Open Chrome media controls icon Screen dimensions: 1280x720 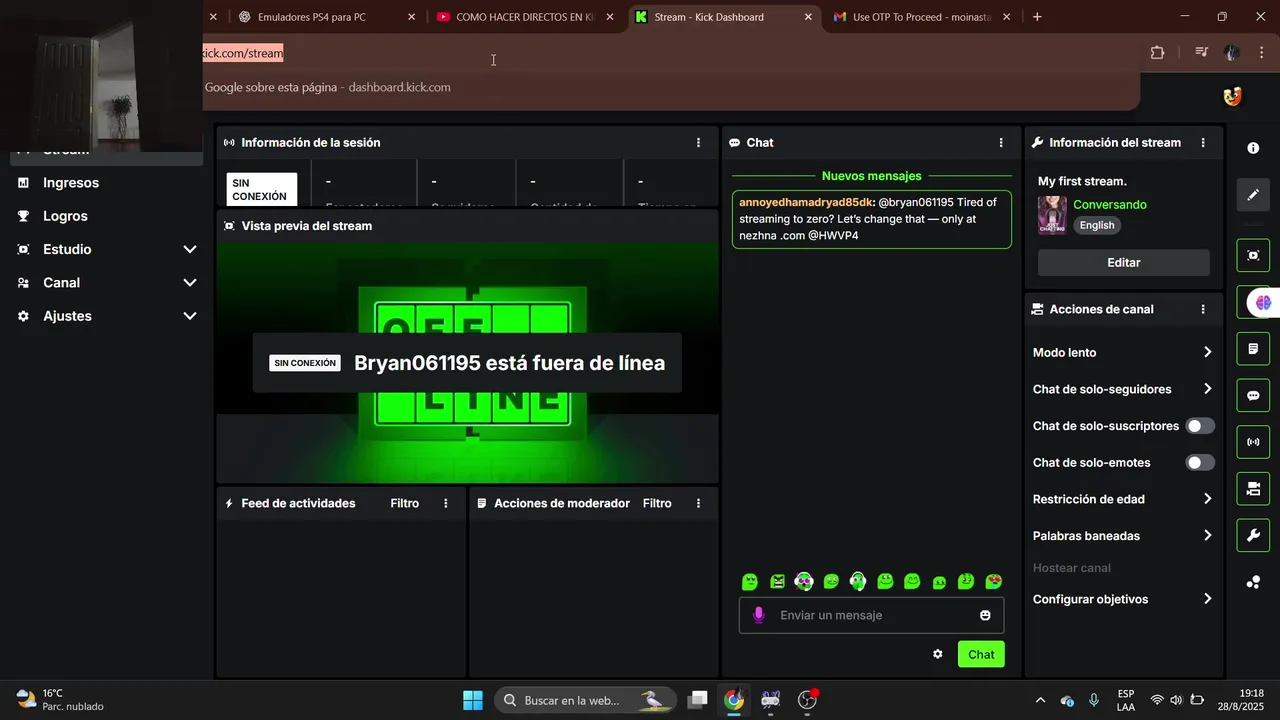click(x=1202, y=53)
